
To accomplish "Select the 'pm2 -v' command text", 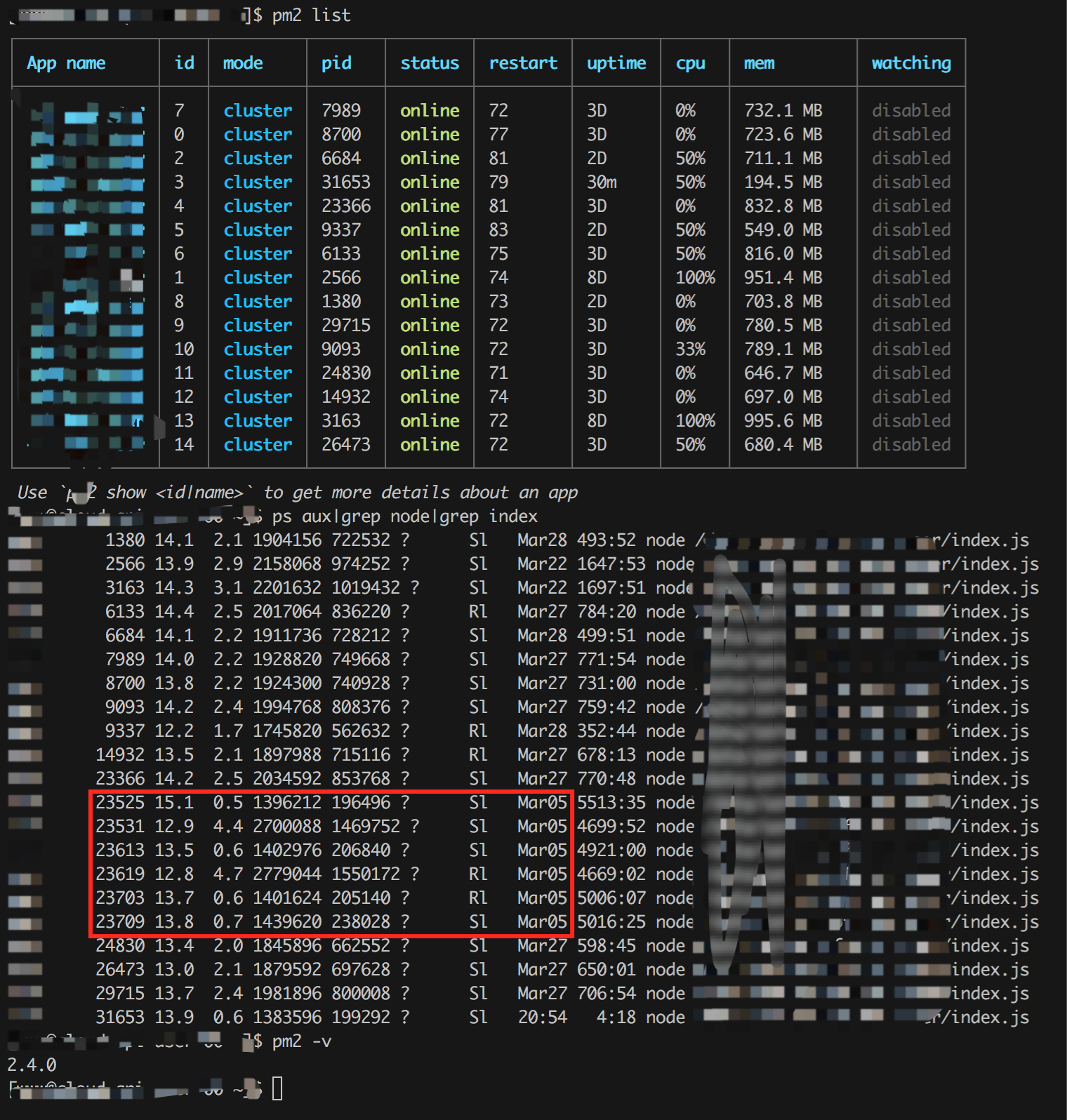I will coord(302,1041).
